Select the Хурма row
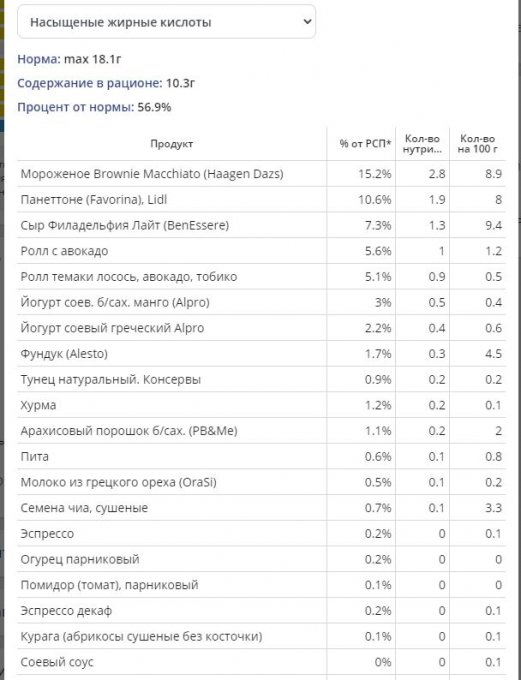521x680 pixels. [261, 405]
